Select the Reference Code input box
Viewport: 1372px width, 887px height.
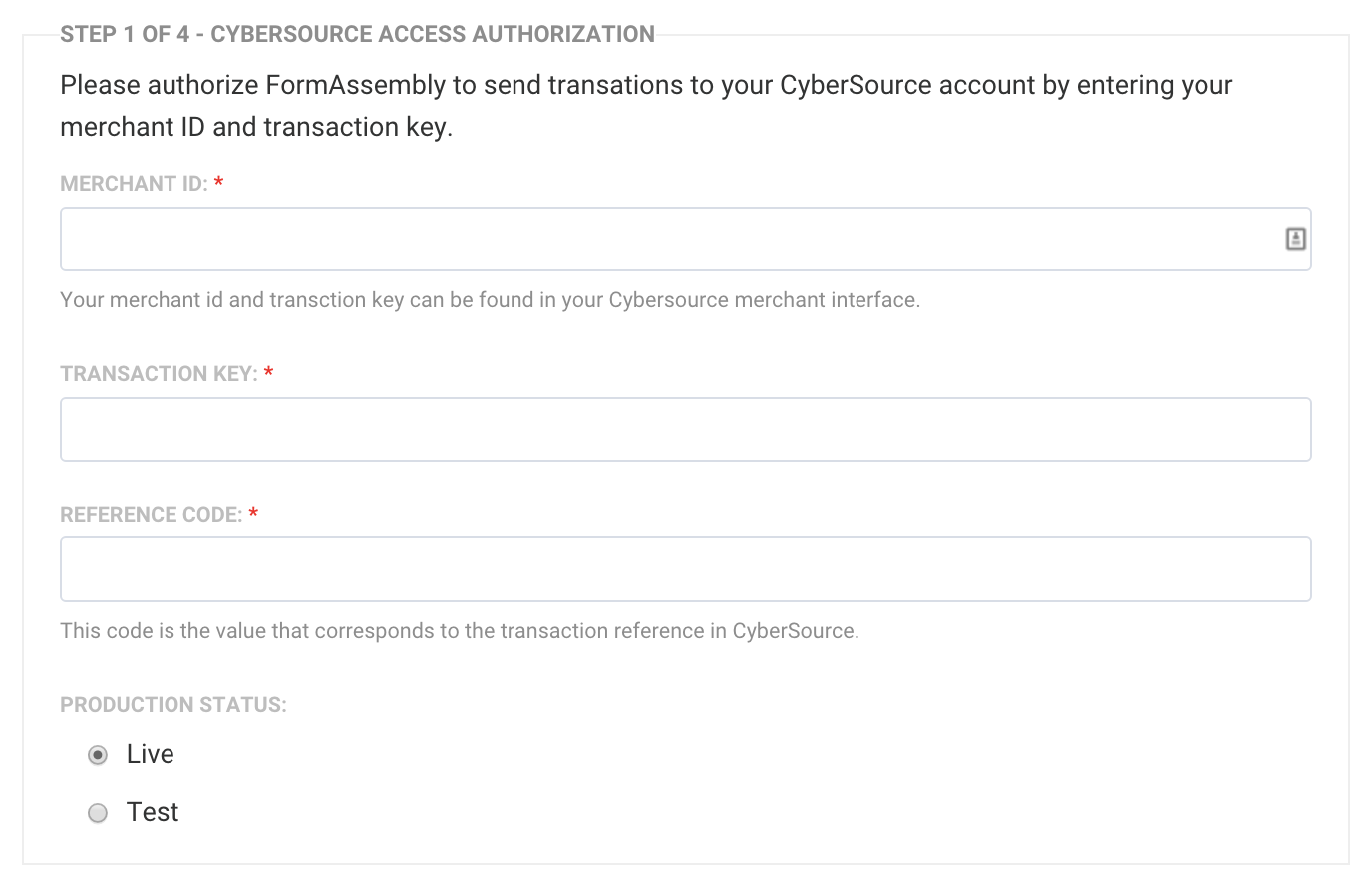(685, 569)
